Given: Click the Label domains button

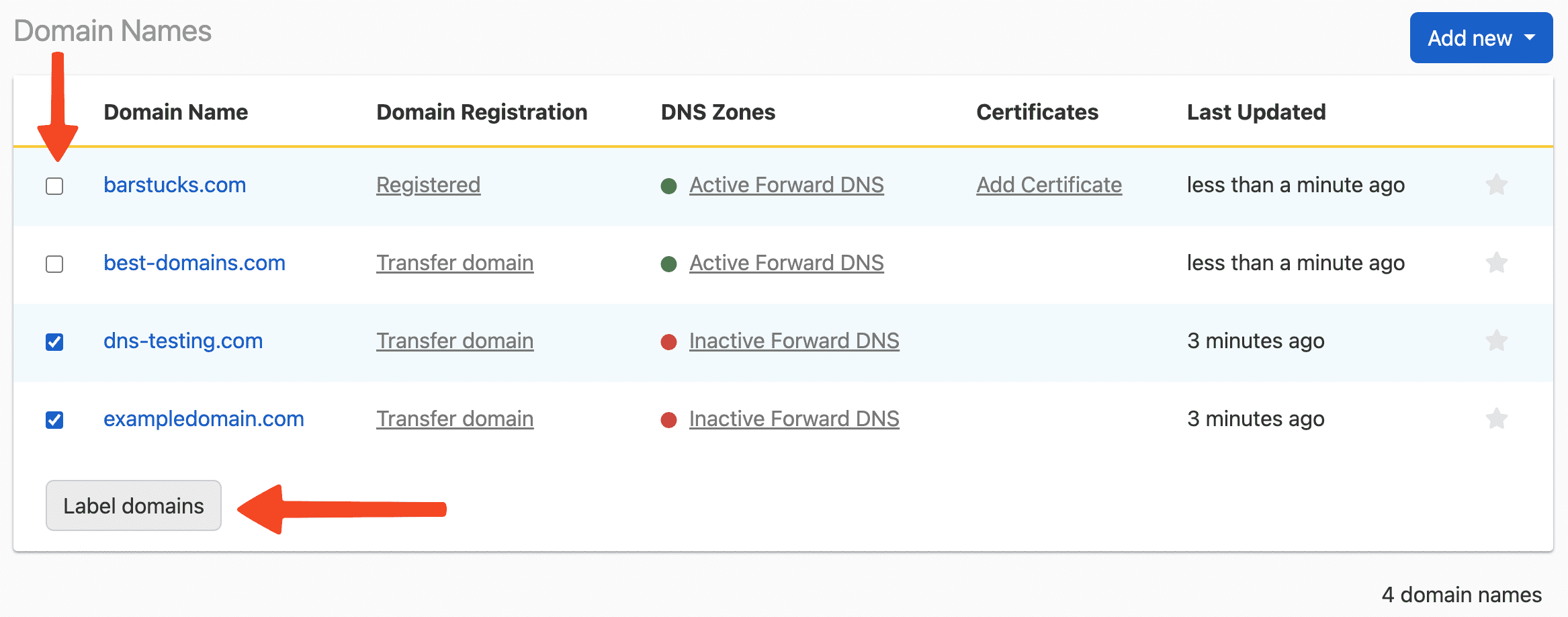Looking at the screenshot, I should pos(133,505).
